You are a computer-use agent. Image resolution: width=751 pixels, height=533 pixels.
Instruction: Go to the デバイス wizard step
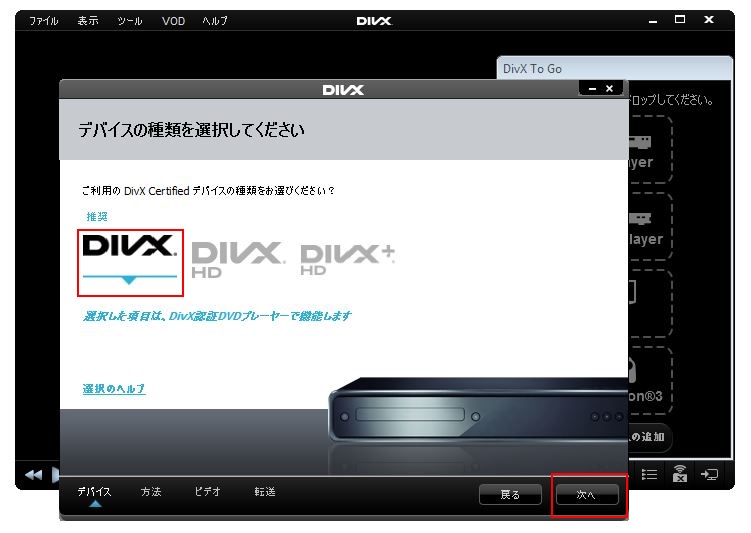(x=94, y=492)
